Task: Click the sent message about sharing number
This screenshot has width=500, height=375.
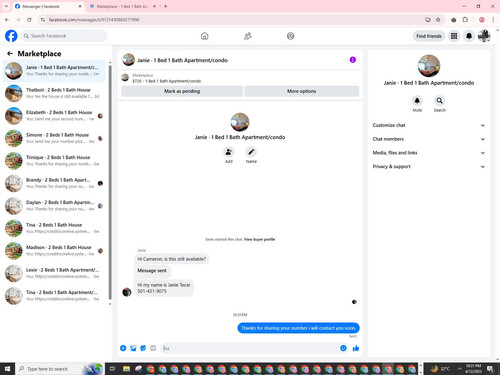Action: tap(298, 328)
